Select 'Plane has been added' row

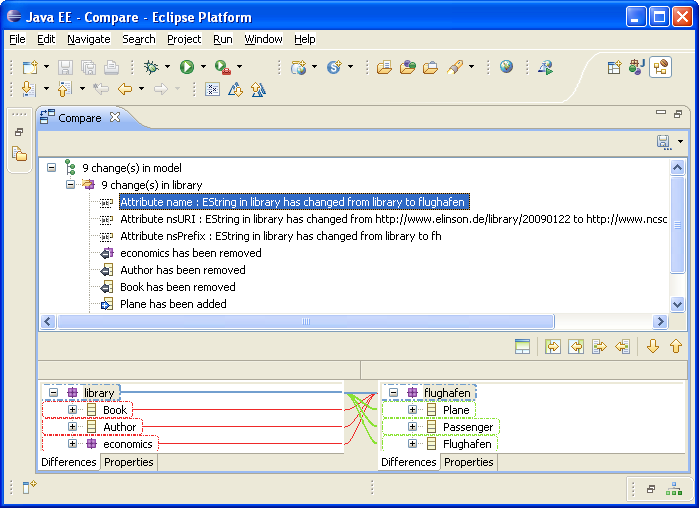[173, 304]
